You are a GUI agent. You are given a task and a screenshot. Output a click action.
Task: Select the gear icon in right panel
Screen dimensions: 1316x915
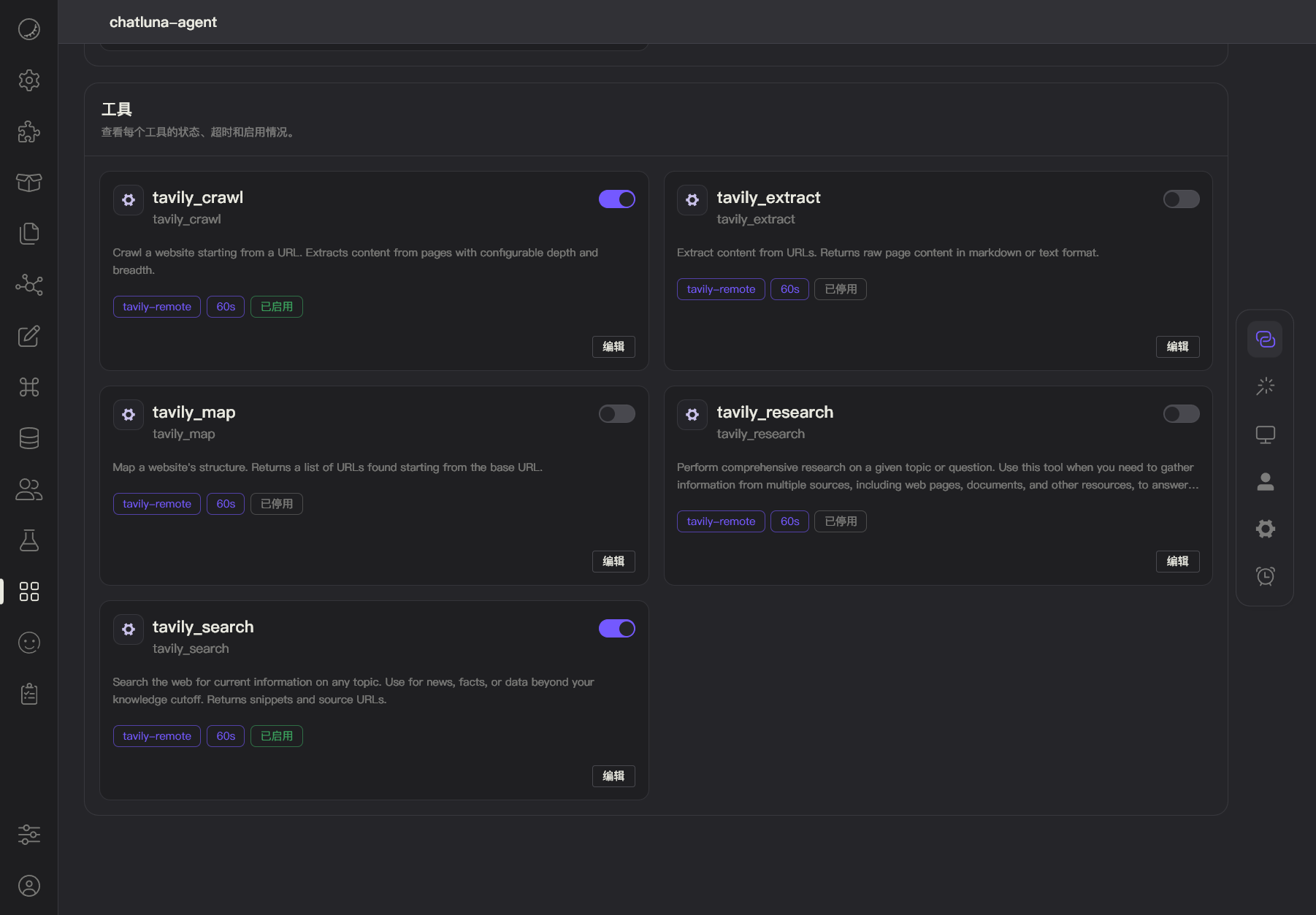click(1265, 529)
